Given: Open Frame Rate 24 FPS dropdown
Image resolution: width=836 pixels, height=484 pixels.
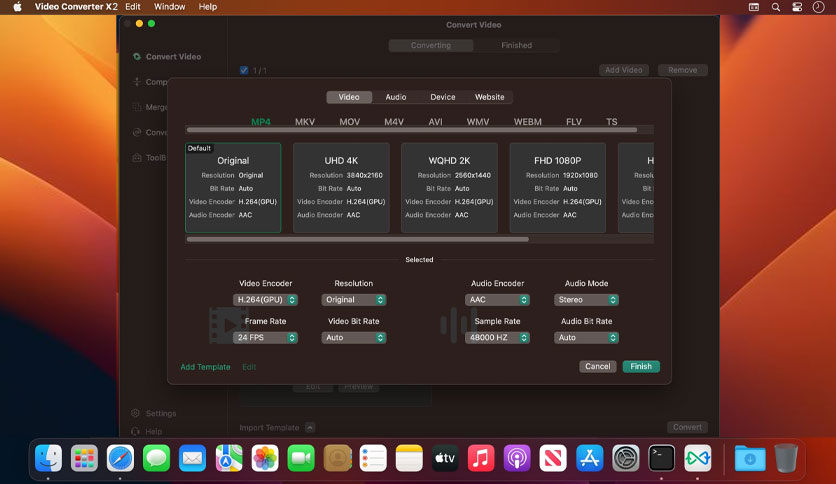Looking at the screenshot, I should [x=265, y=337].
